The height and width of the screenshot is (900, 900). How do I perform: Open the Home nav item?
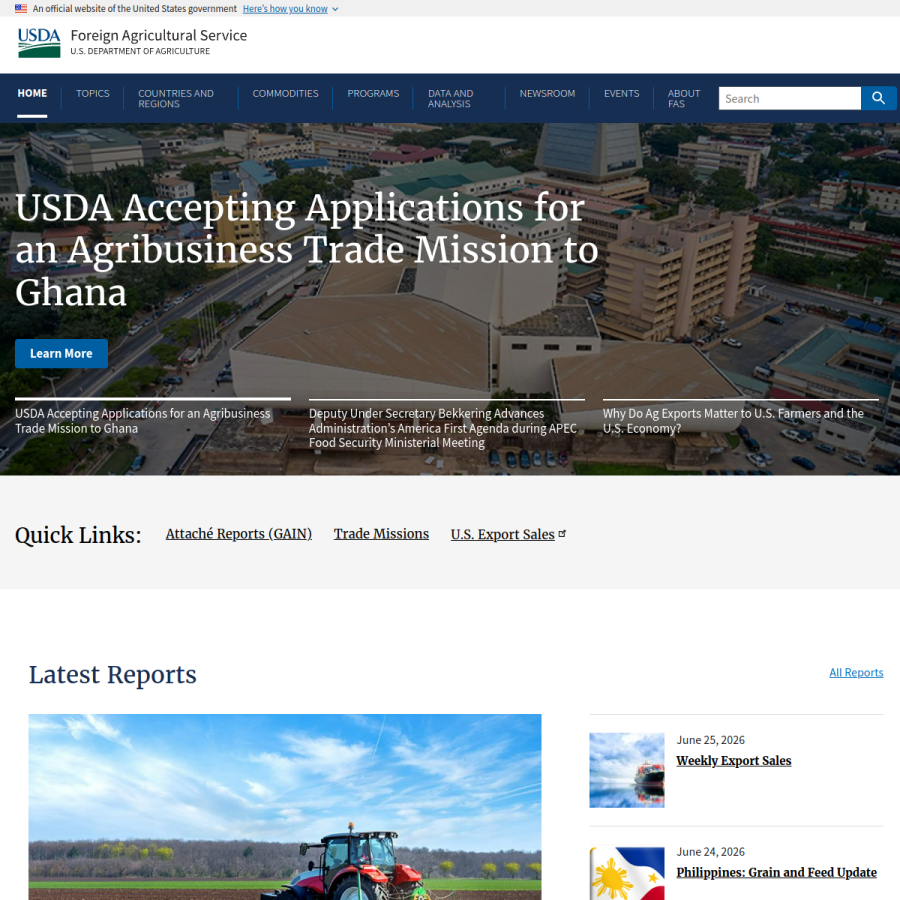tap(32, 93)
